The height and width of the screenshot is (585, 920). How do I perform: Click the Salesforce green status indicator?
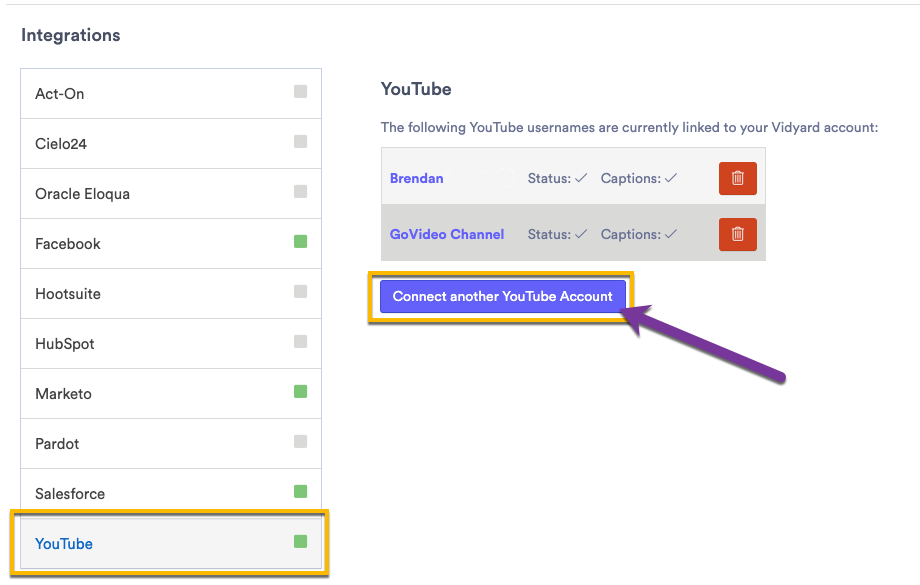coord(299,492)
